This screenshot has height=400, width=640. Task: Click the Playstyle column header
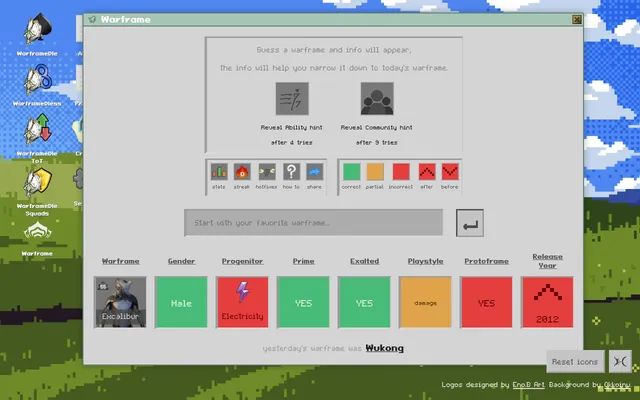point(425,261)
